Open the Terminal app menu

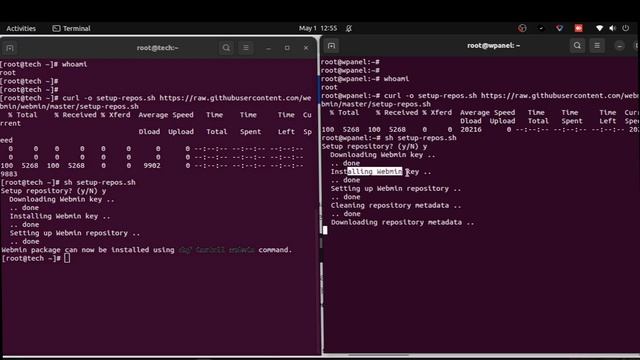coord(71,28)
